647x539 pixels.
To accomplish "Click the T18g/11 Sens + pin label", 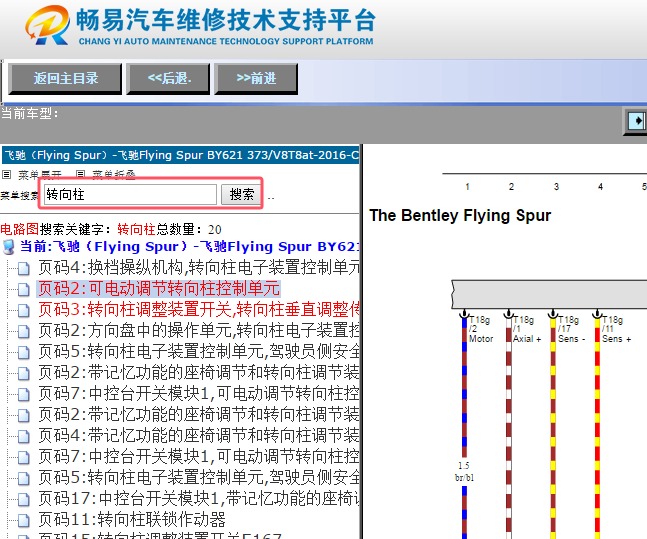I will point(616,329).
